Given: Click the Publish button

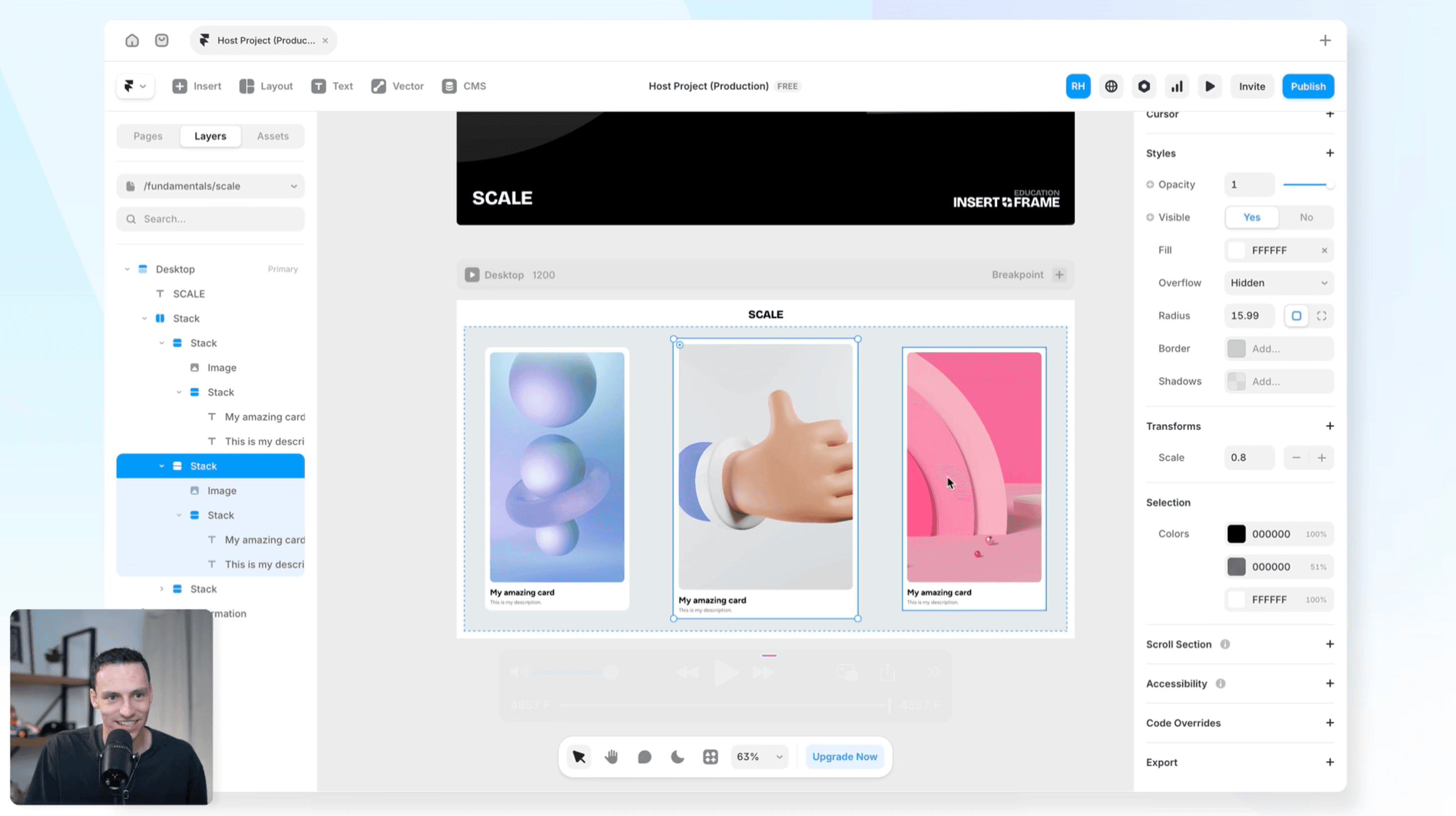Looking at the screenshot, I should [x=1307, y=86].
